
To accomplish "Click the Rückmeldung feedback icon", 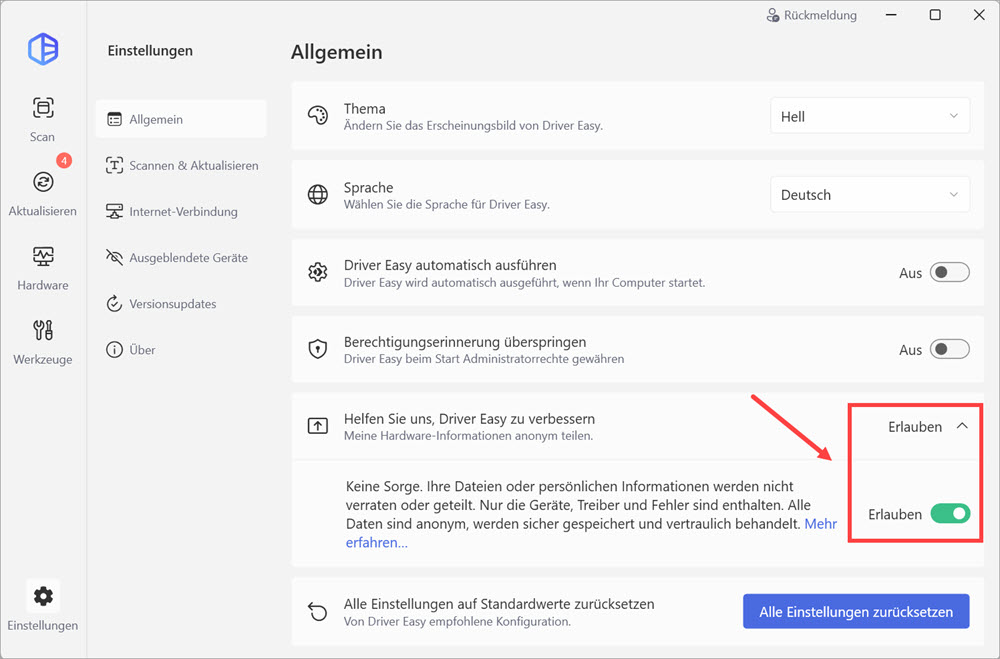I will (772, 15).
